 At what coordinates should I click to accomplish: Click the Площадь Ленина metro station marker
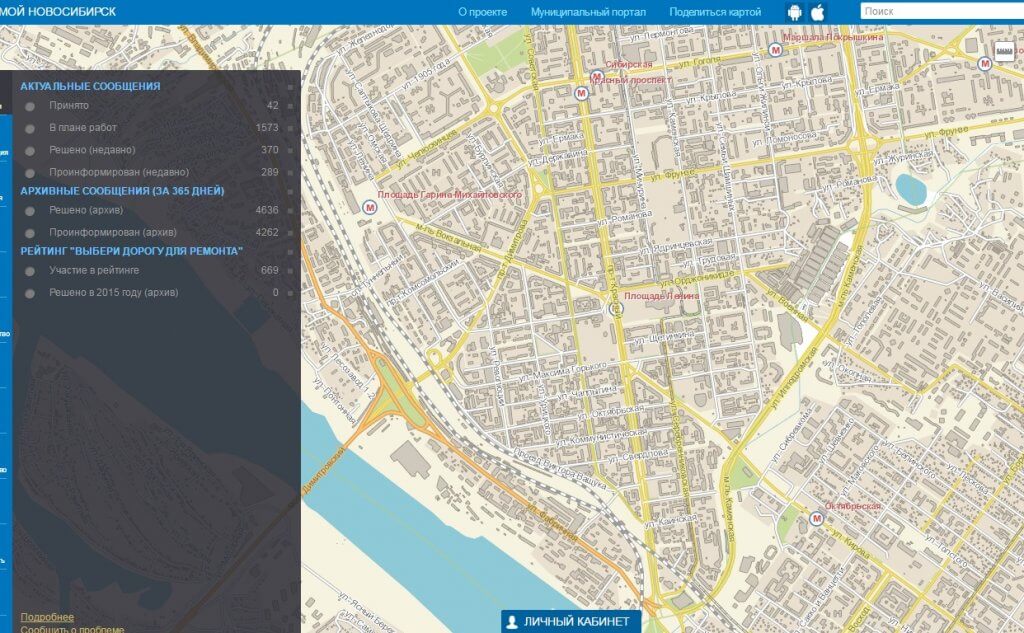[x=614, y=310]
